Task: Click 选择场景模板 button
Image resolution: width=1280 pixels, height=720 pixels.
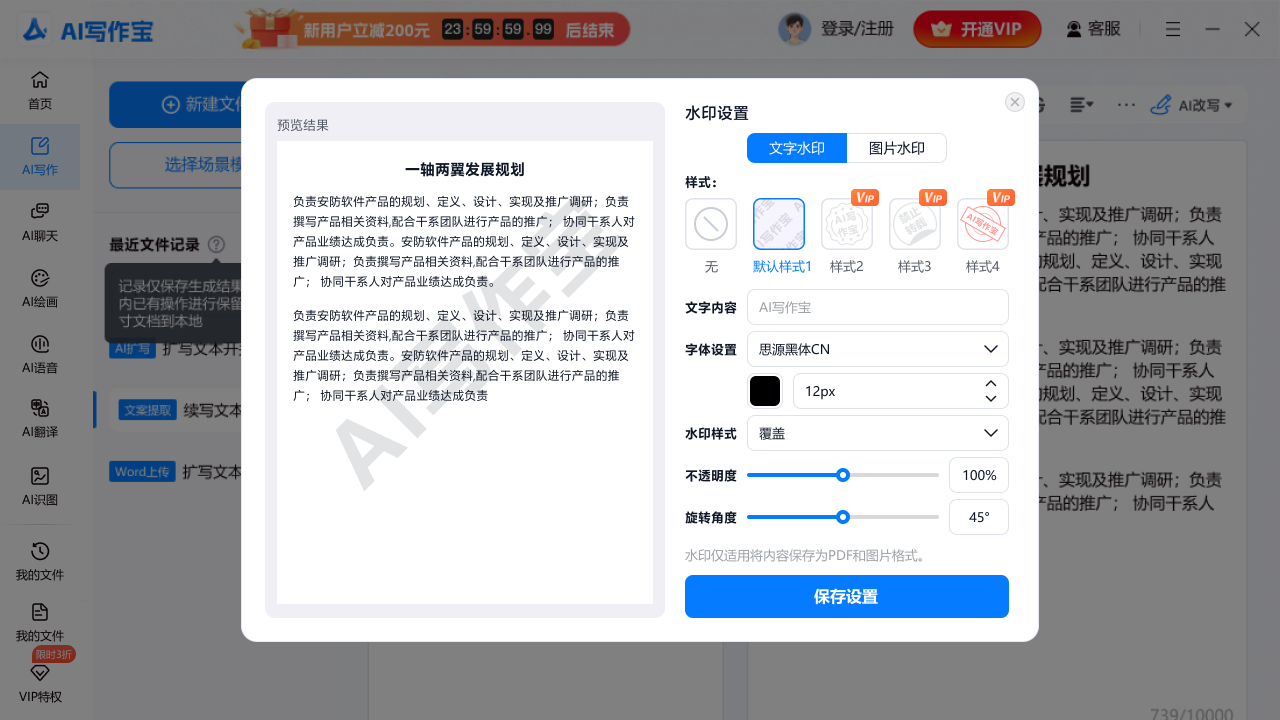Action: pos(176,165)
